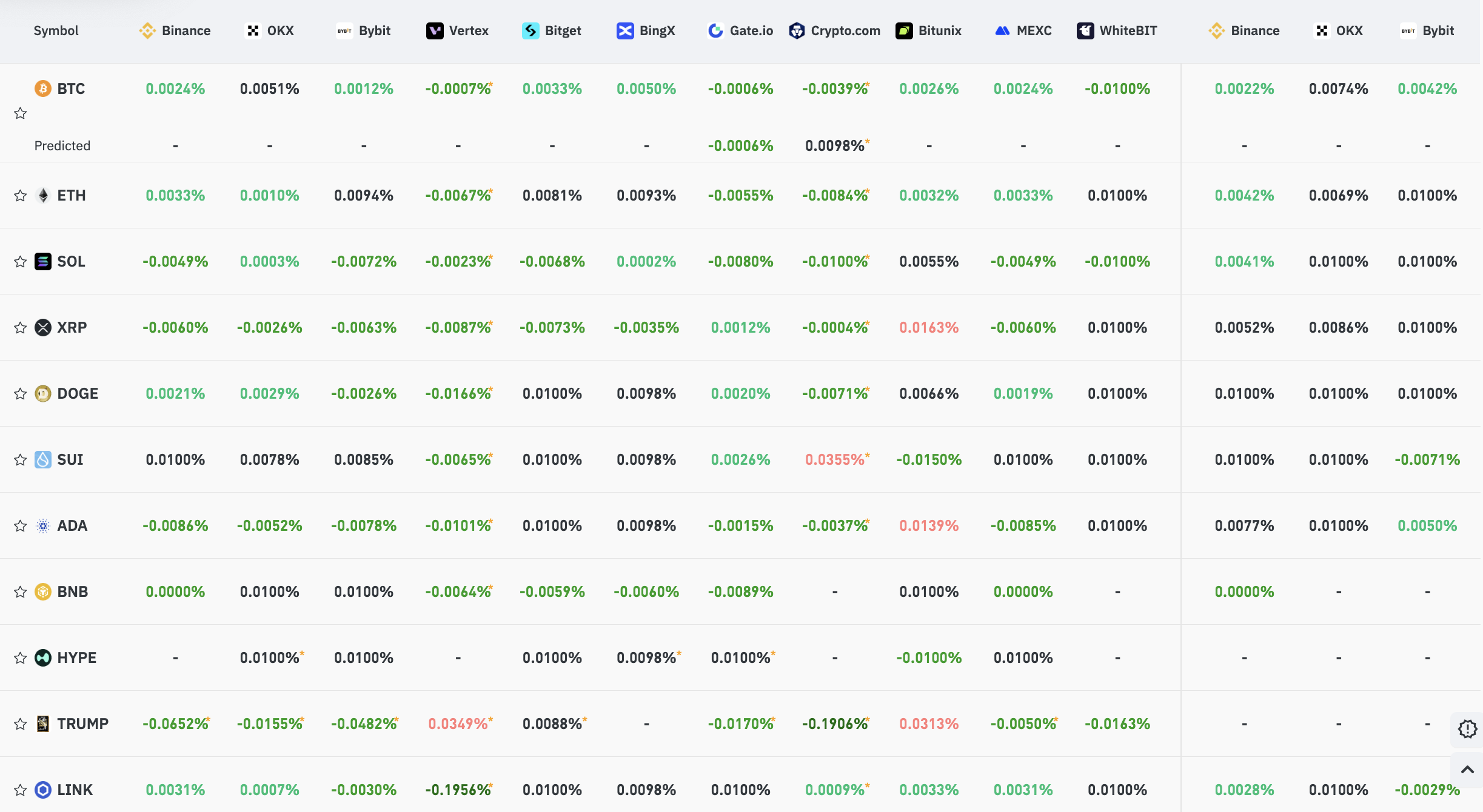This screenshot has width=1483, height=812.
Task: Click the HYPE coin icon
Action: pyautogui.click(x=43, y=657)
